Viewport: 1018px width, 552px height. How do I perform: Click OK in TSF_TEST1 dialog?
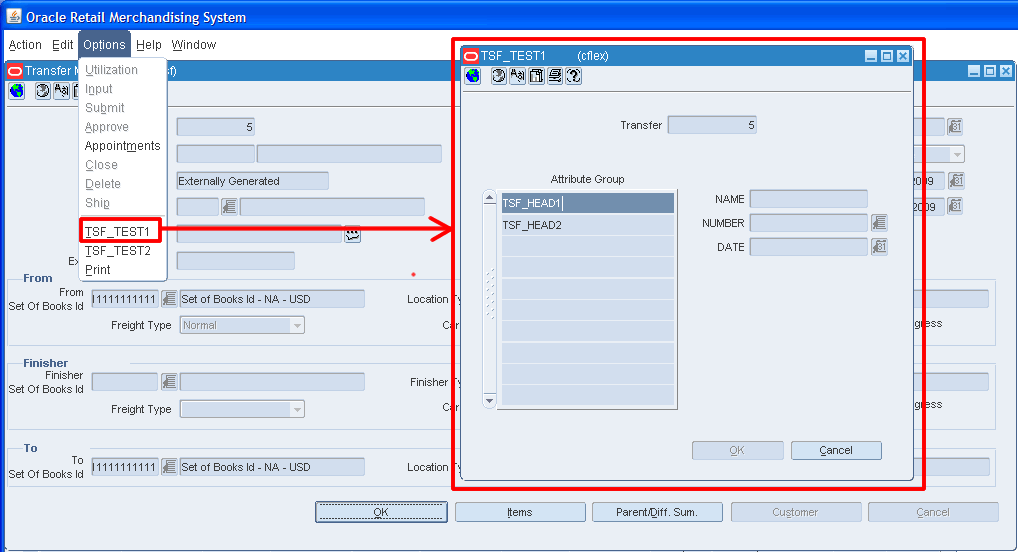[x=738, y=450]
